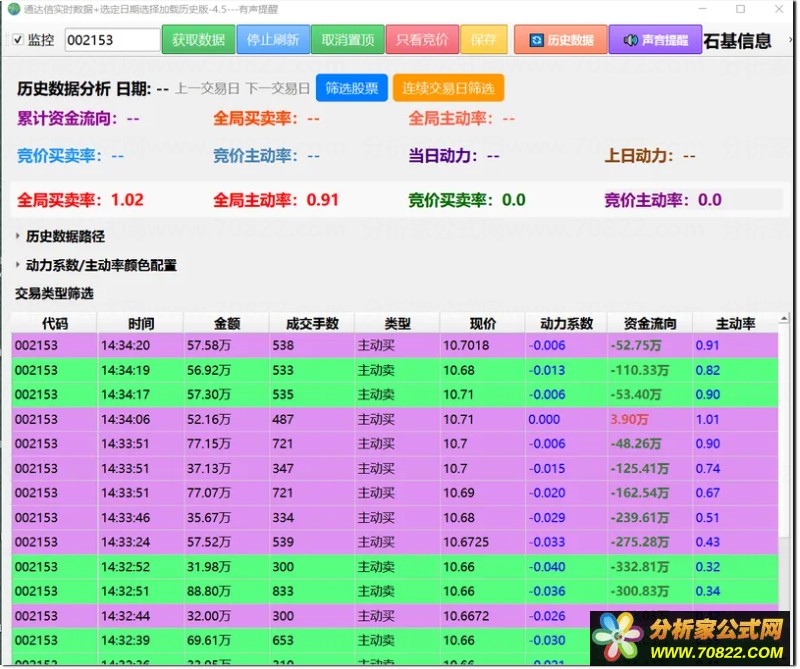Viewport: 800px width, 669px height.
Task: Click the blue 筛选股票 button
Action: [352, 88]
